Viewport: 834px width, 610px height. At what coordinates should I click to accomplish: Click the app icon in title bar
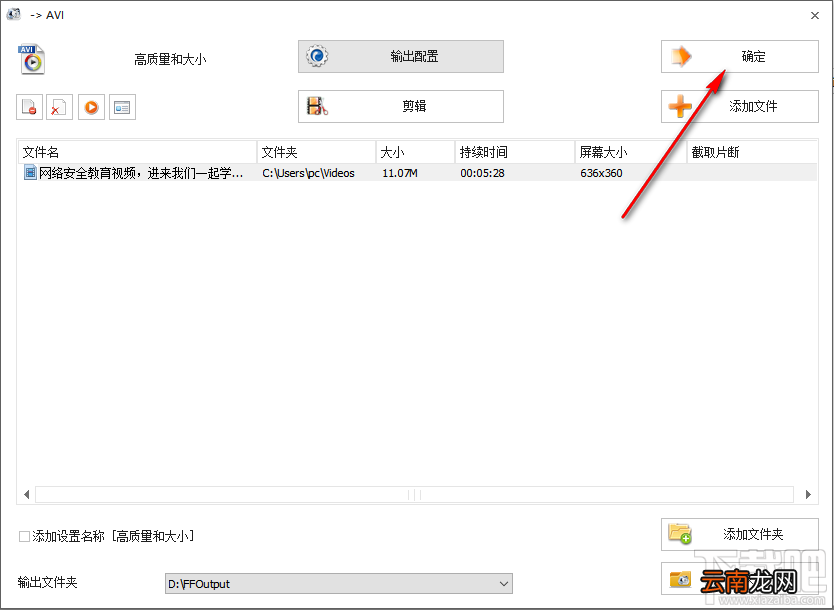click(14, 14)
